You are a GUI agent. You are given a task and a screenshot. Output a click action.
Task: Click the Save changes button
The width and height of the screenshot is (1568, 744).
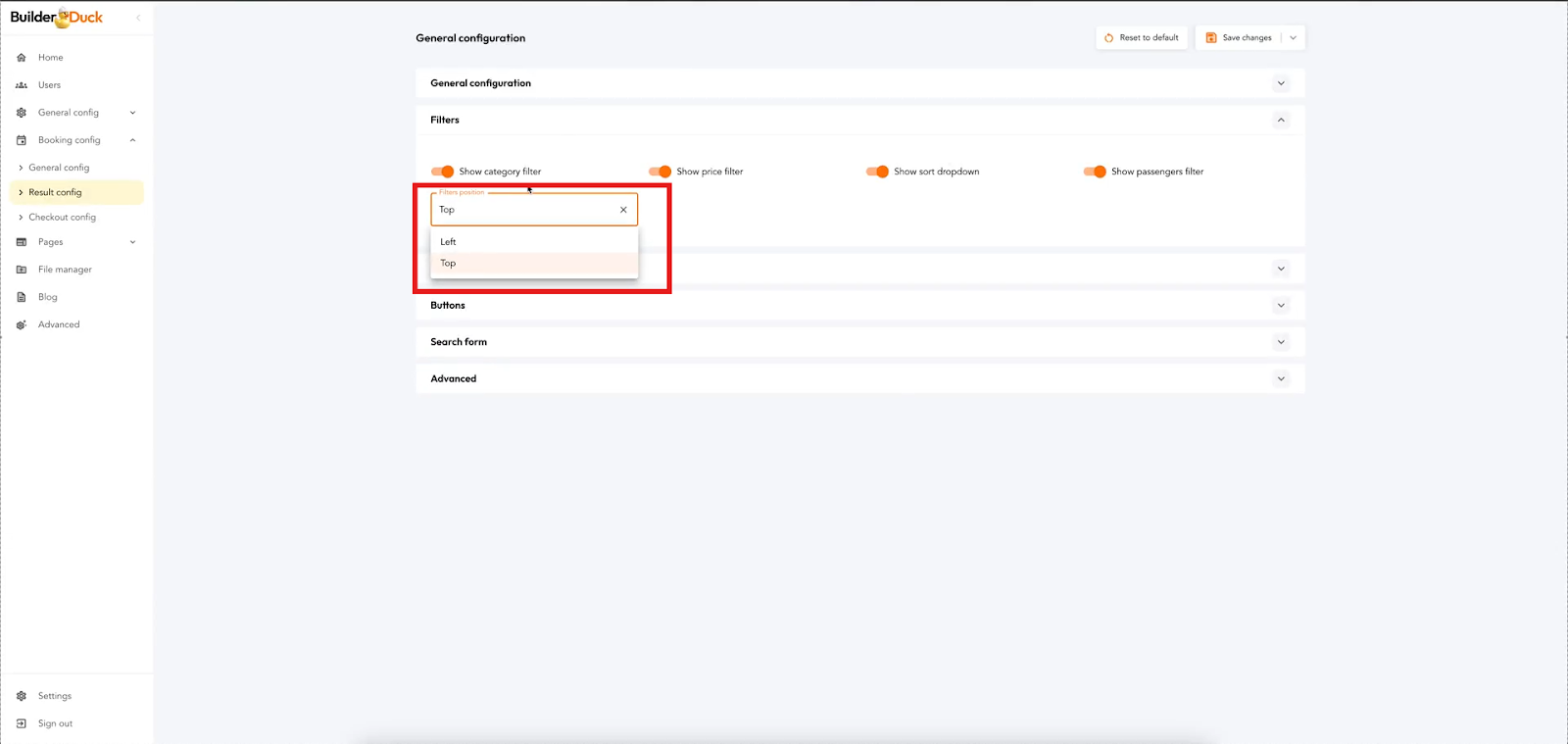(x=1239, y=38)
